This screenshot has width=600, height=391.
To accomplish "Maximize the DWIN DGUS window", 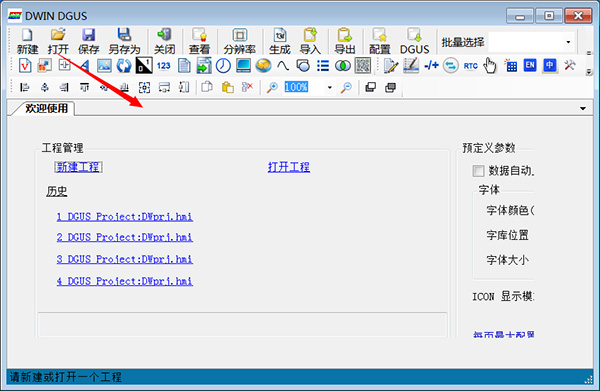I will 549,16.
